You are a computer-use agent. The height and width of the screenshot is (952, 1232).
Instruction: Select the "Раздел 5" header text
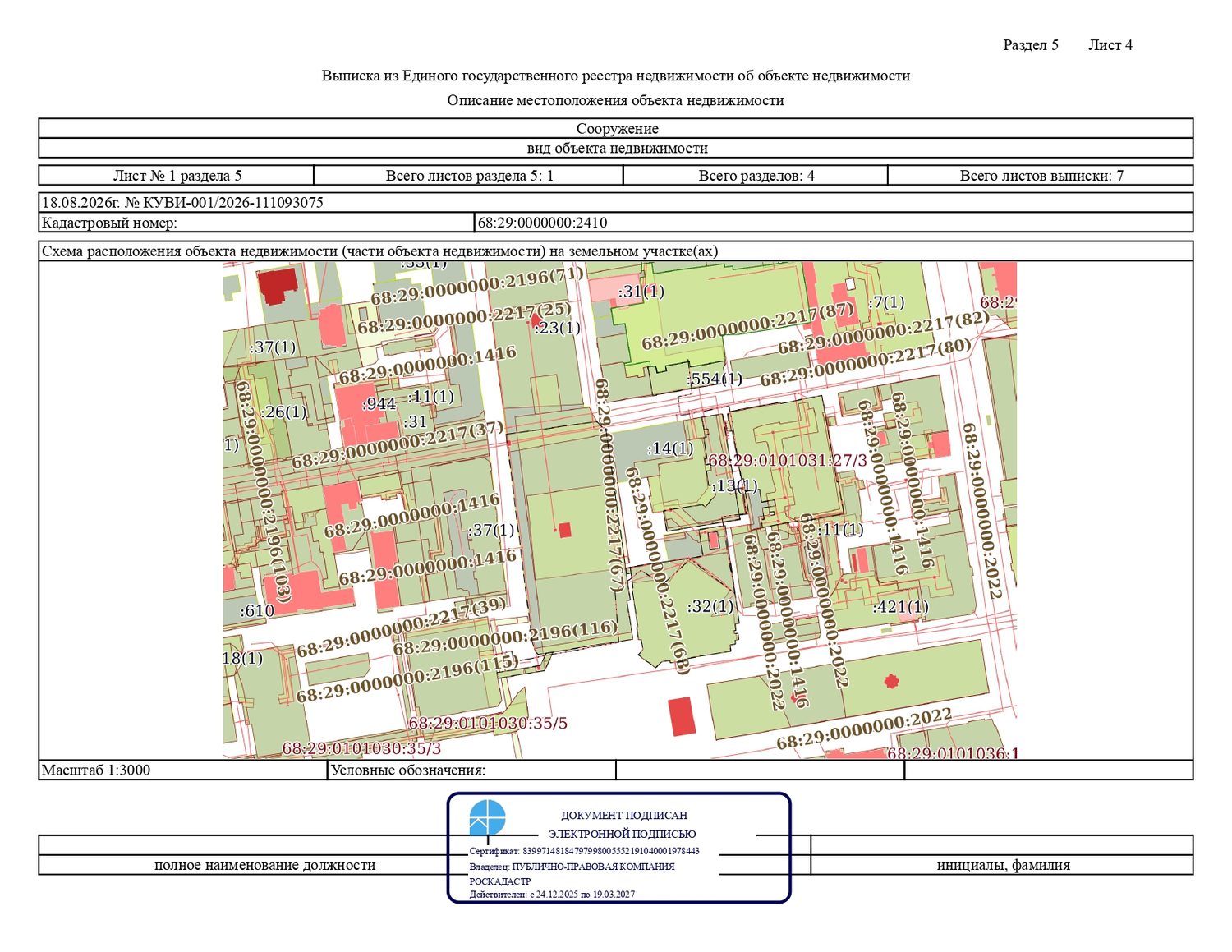(1031, 45)
